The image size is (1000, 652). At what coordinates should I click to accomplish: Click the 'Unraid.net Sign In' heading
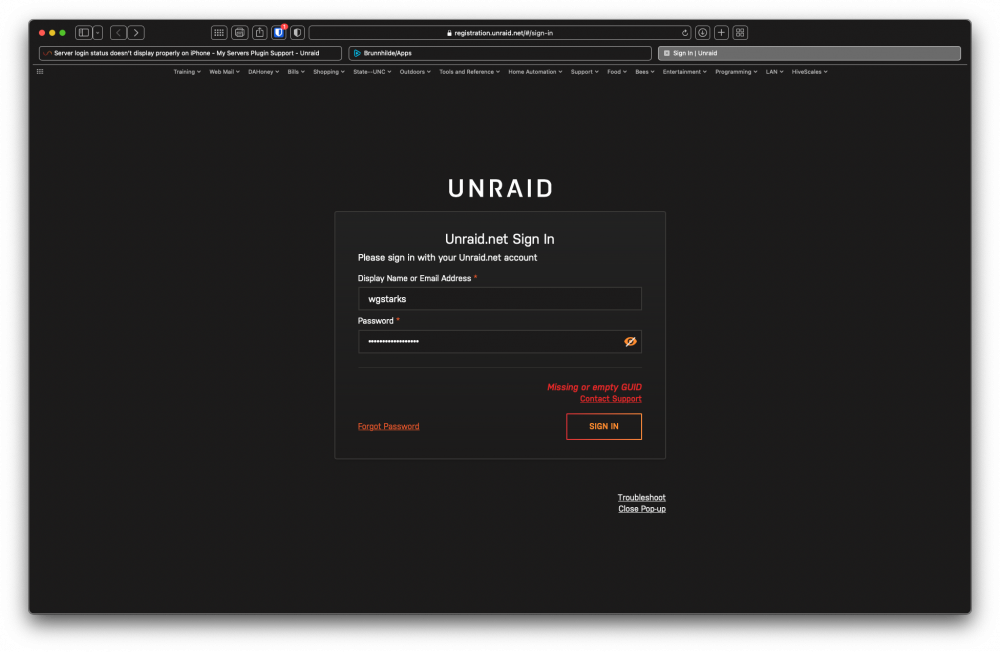[499, 239]
